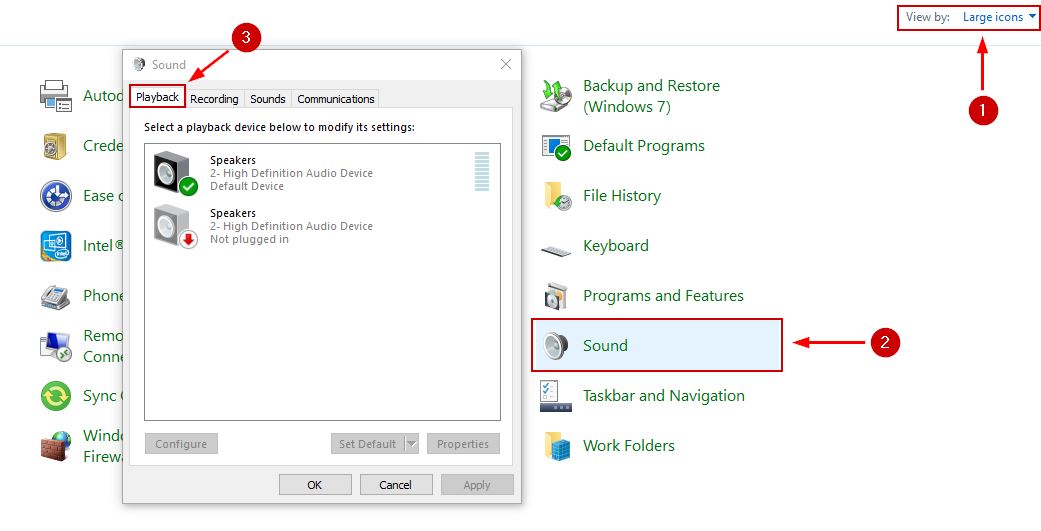Click the File History label
This screenshot has height=531, width=1041.
coord(622,196)
